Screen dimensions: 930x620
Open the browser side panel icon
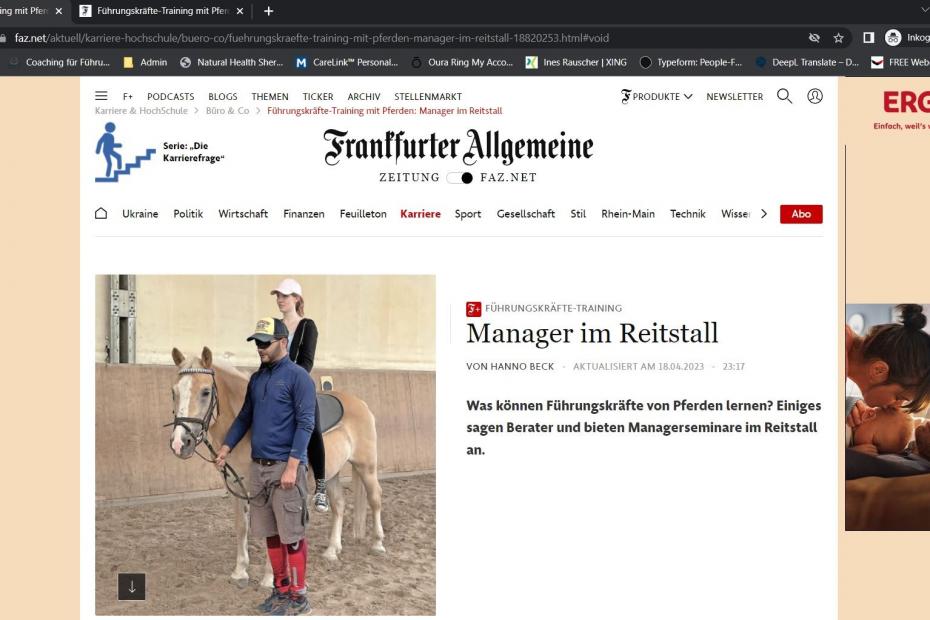point(868,38)
